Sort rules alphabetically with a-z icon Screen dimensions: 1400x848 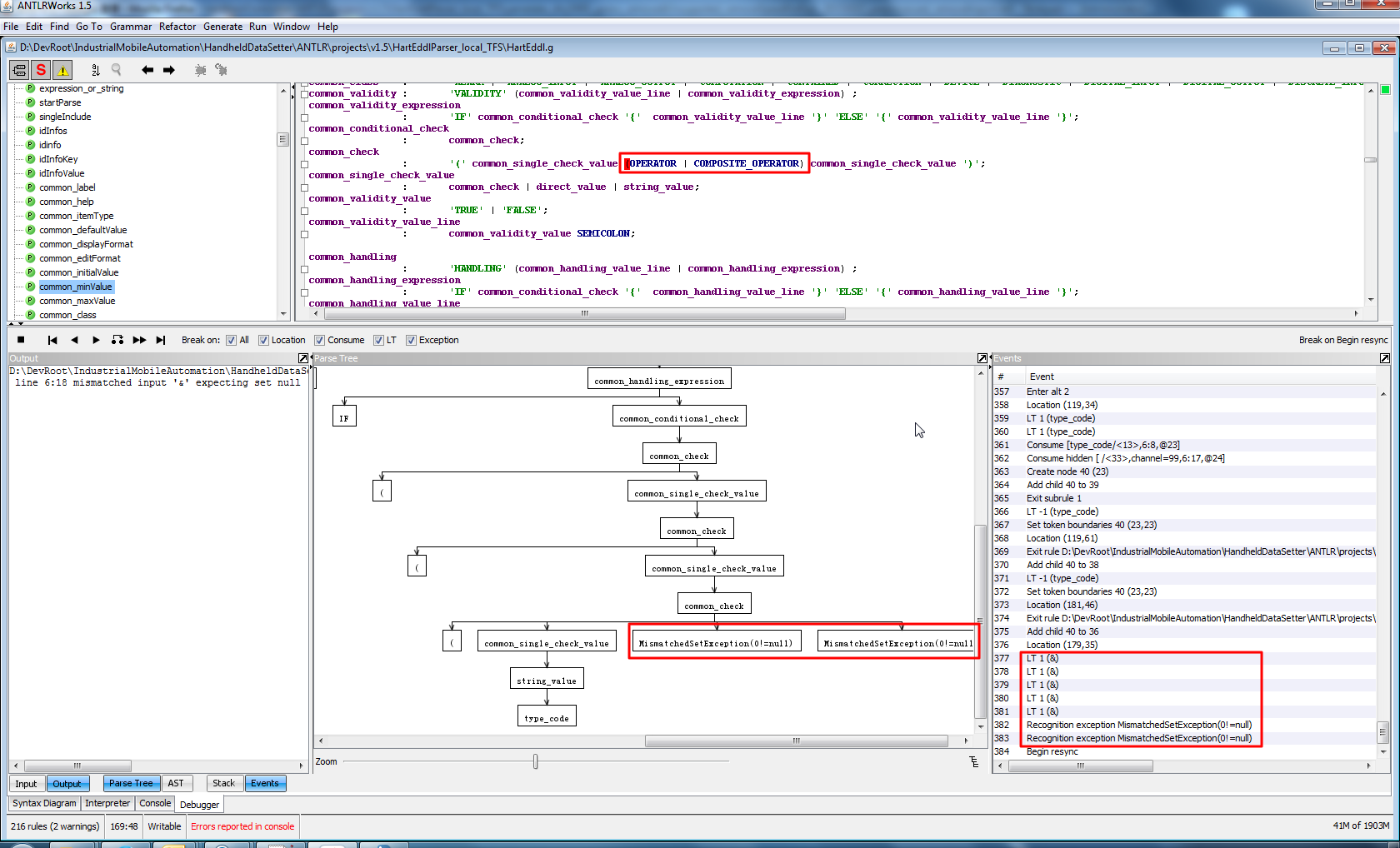[95, 70]
